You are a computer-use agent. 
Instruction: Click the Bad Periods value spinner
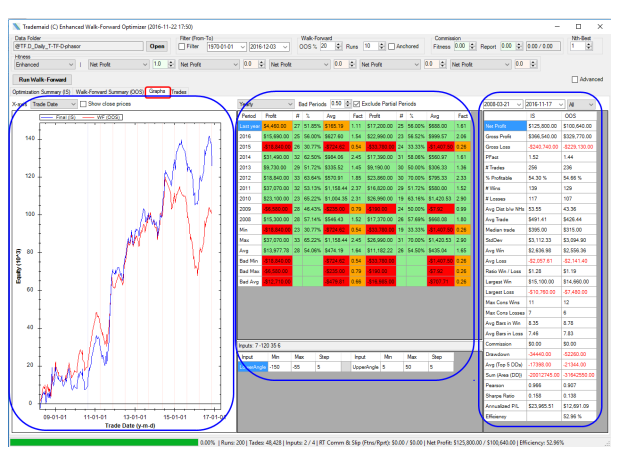(x=338, y=103)
